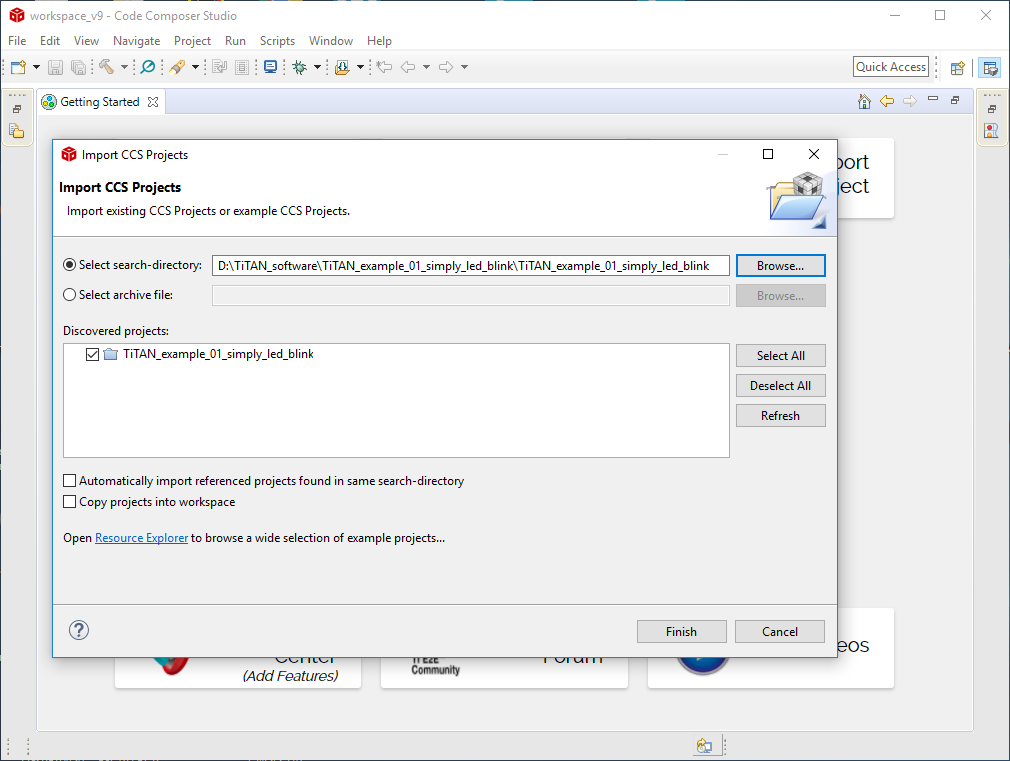Click the Deselect All button
The height and width of the screenshot is (761, 1010).
(780, 385)
